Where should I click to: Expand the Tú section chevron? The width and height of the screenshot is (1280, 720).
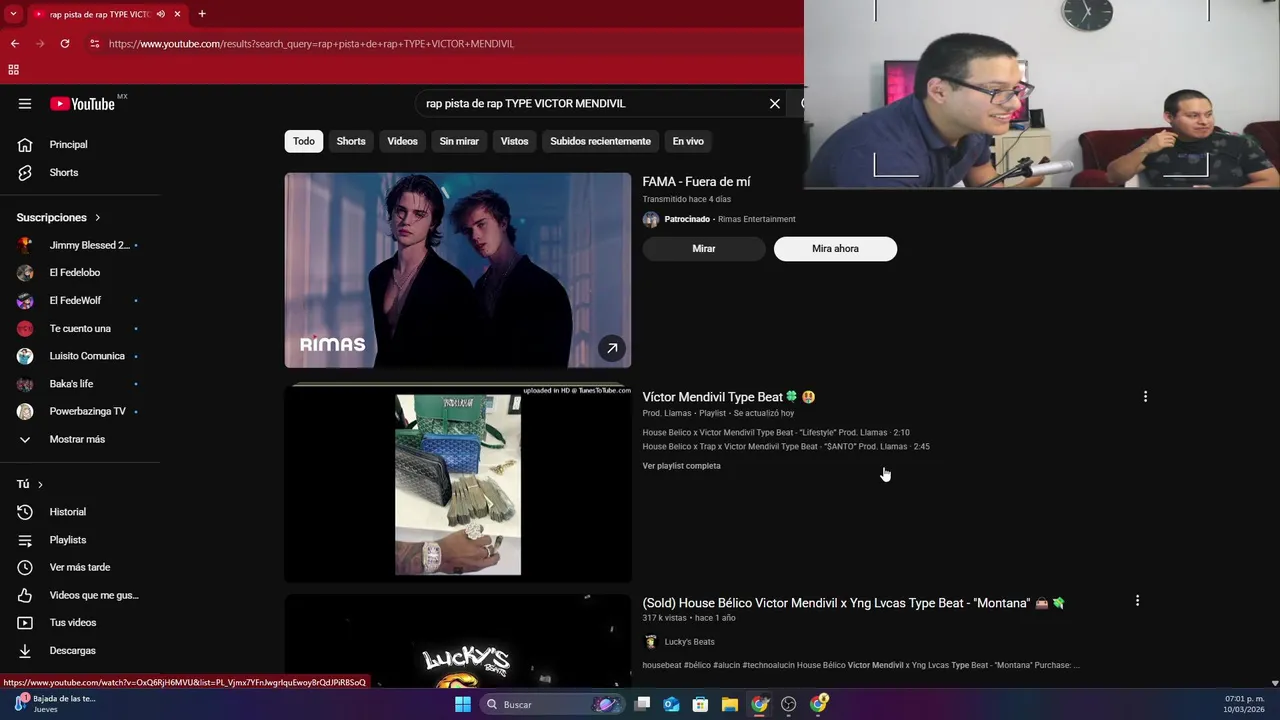coord(40,485)
